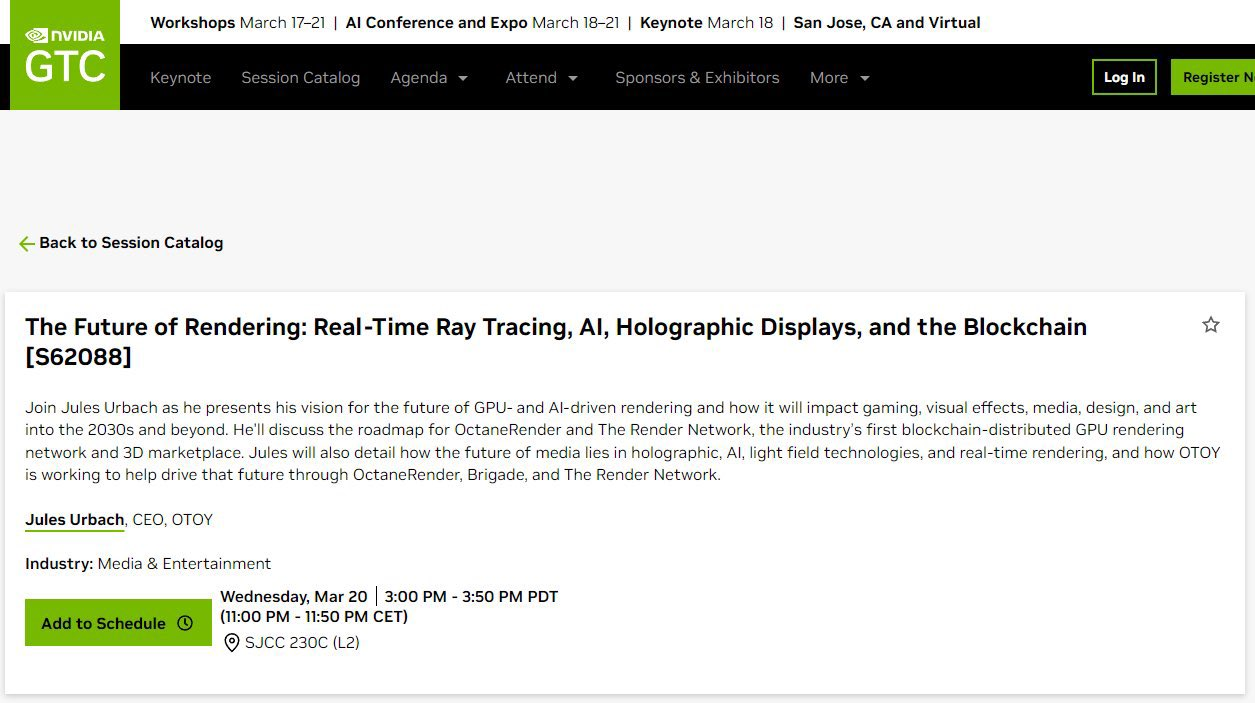This screenshot has width=1255, height=703.
Task: Click the green back arrow icon
Action: [27, 243]
